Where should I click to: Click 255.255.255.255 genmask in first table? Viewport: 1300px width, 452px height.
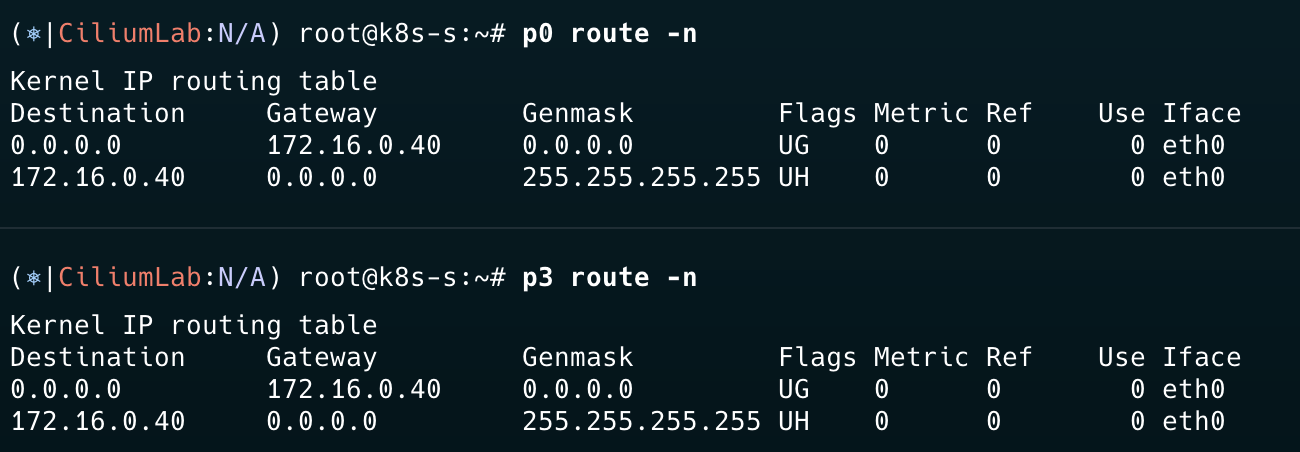(x=642, y=177)
